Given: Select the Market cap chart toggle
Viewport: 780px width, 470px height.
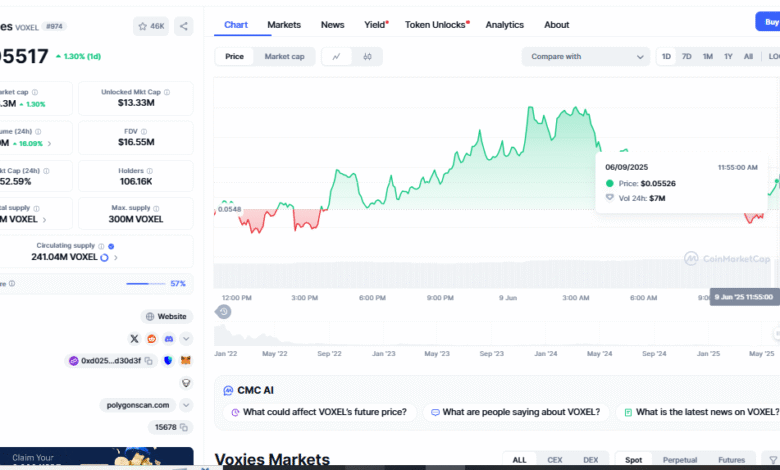Looking at the screenshot, I should 284,57.
